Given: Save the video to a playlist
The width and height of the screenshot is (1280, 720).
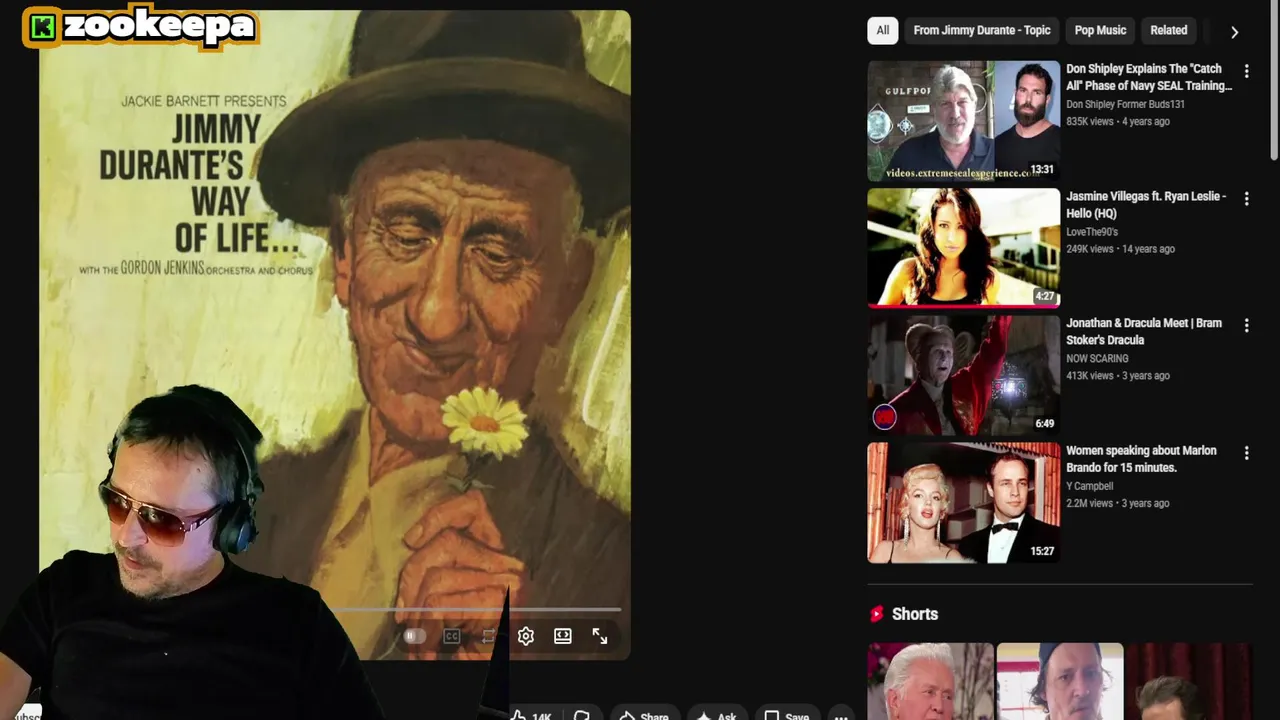Looking at the screenshot, I should click(787, 715).
